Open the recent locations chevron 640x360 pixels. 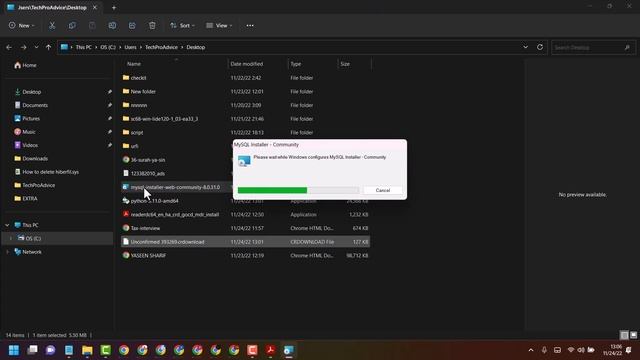tap(36, 47)
